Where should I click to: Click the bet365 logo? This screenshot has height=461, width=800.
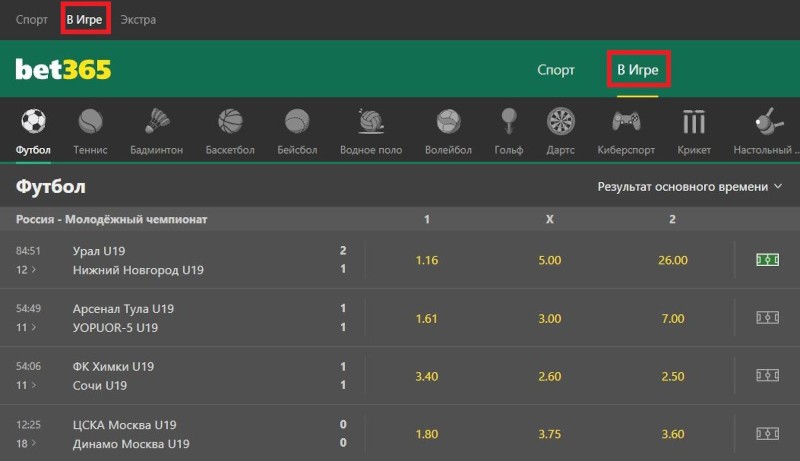pyautogui.click(x=63, y=69)
